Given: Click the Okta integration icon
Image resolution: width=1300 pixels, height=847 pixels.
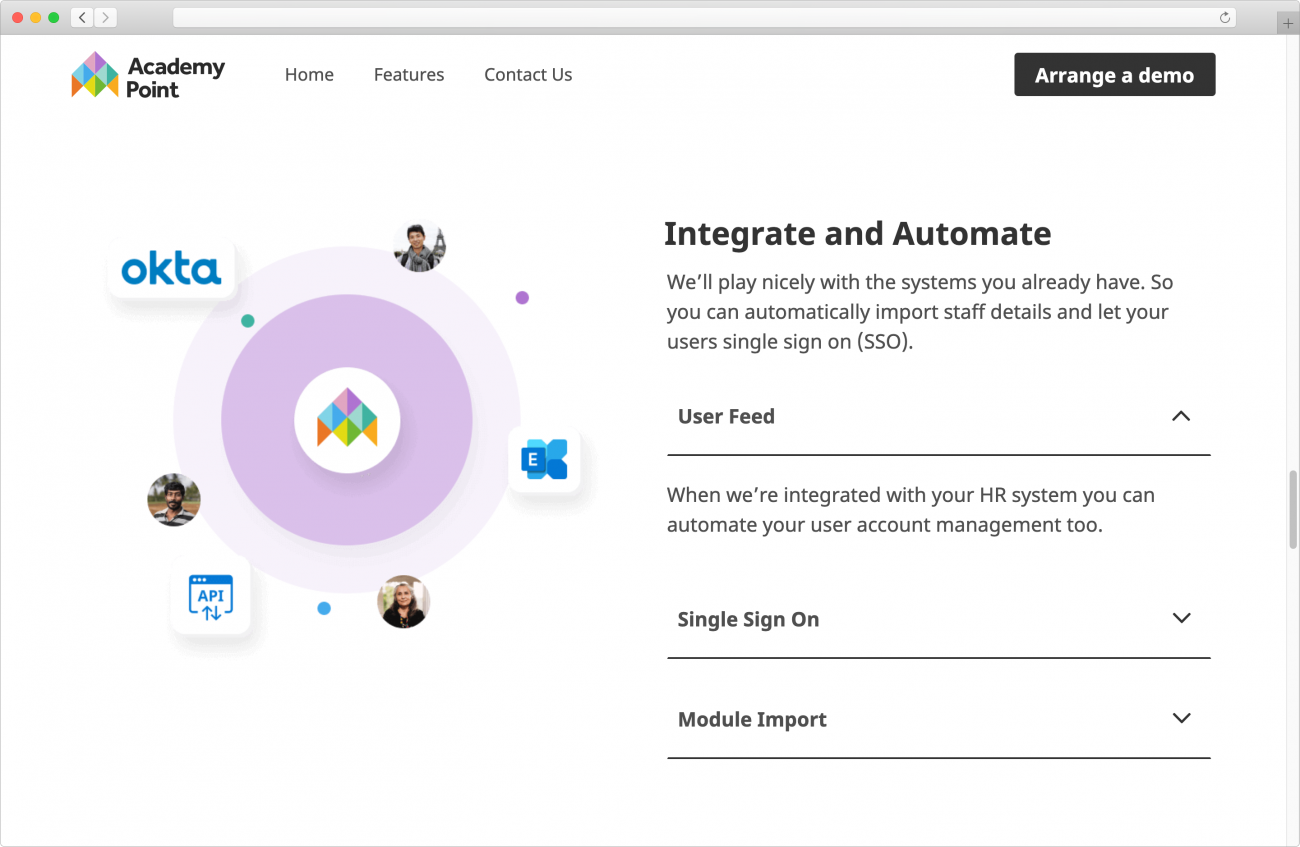Looking at the screenshot, I should [x=171, y=268].
